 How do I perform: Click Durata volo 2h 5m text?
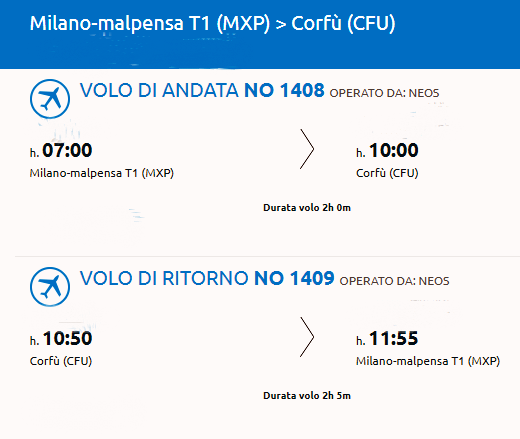point(307,396)
